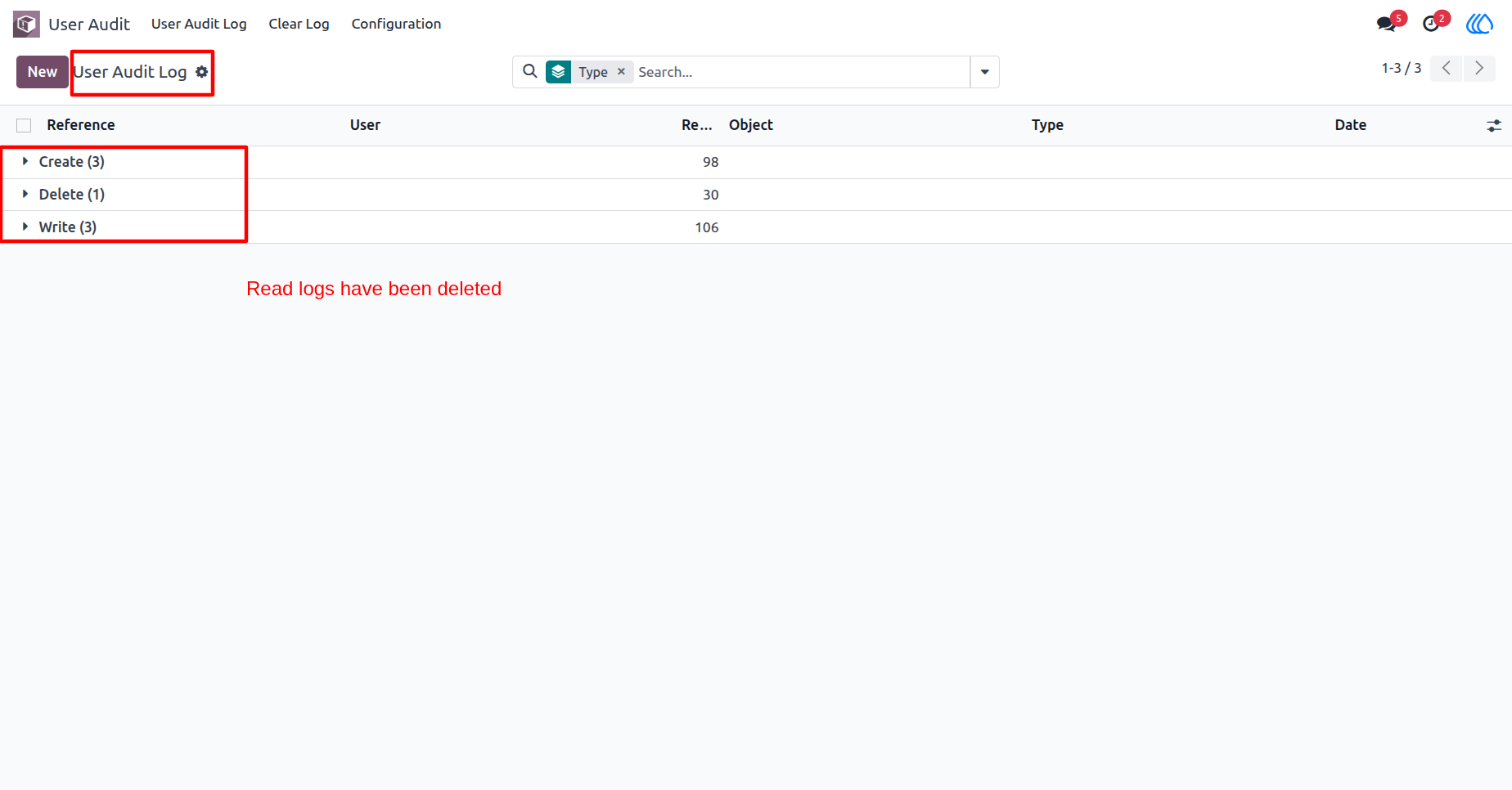
Task: Toggle the select-all records checkbox
Action: coord(24,125)
